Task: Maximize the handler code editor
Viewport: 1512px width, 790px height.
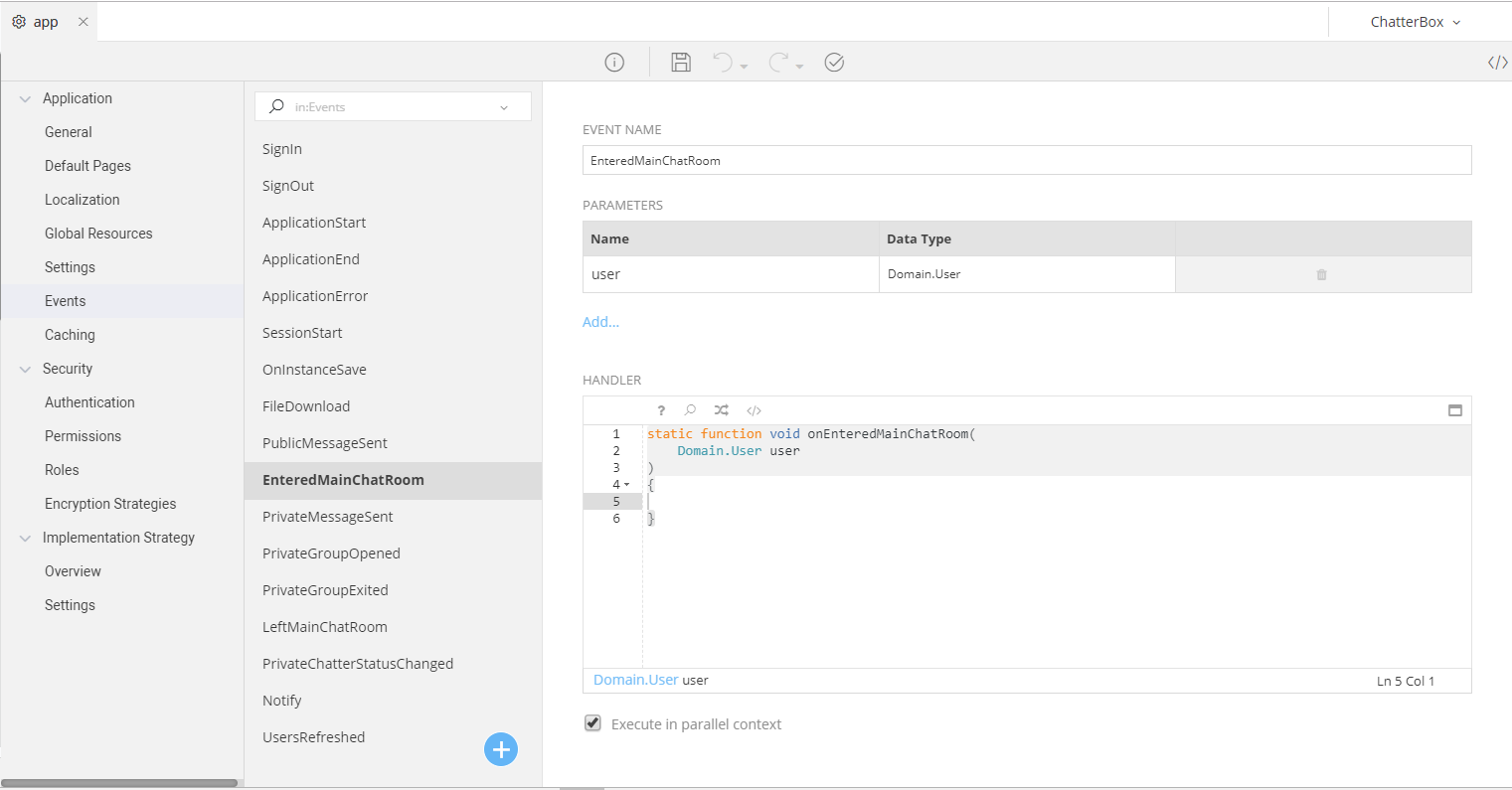Action: [1455, 410]
